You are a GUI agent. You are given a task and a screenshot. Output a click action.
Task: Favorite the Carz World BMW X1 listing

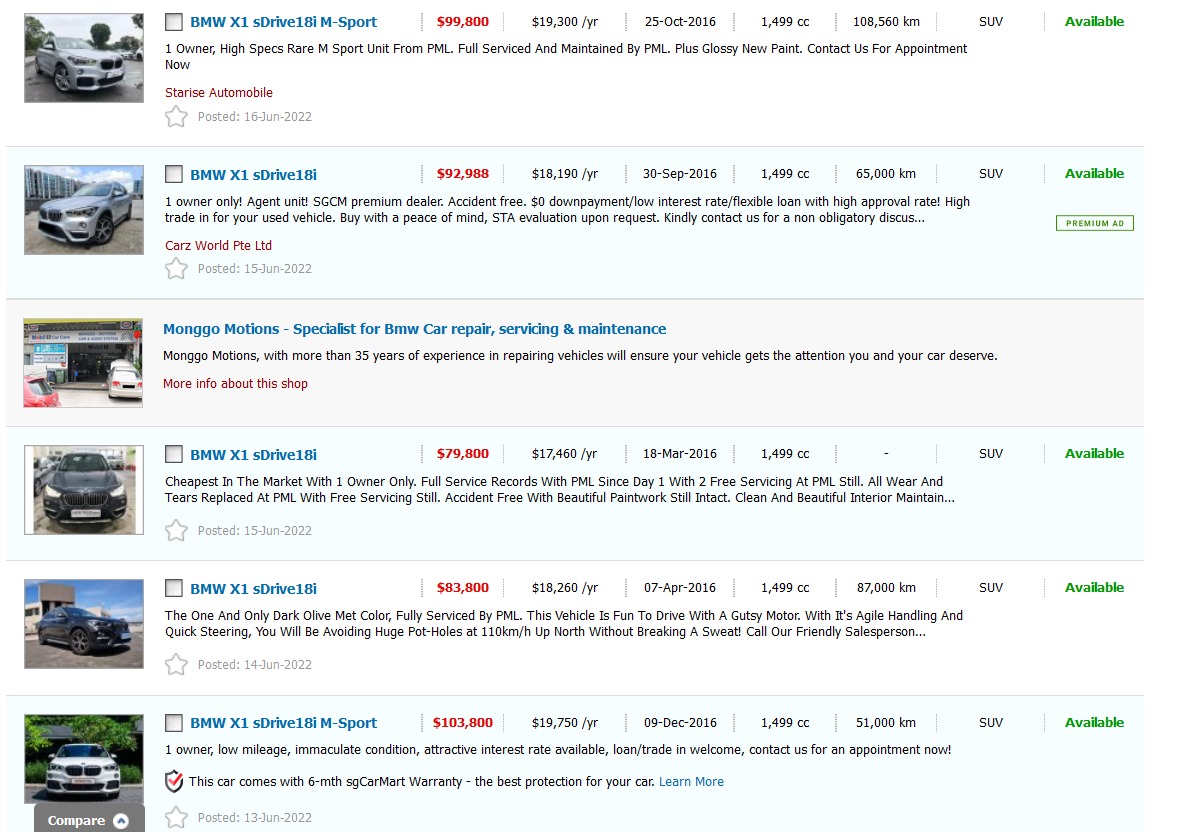coord(176,268)
